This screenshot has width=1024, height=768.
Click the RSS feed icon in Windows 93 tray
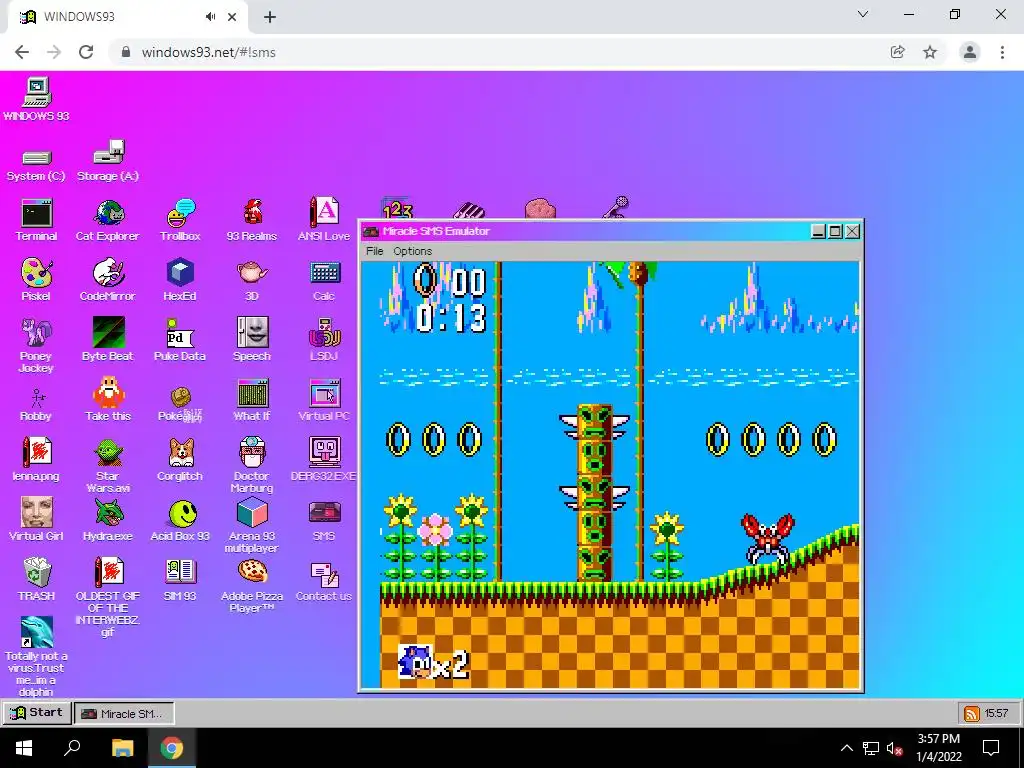point(971,713)
